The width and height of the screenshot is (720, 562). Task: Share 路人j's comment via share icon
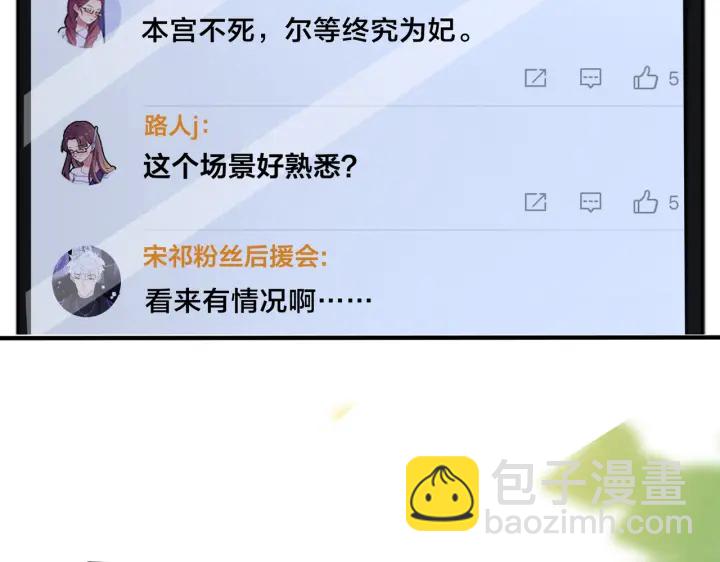pos(535,202)
